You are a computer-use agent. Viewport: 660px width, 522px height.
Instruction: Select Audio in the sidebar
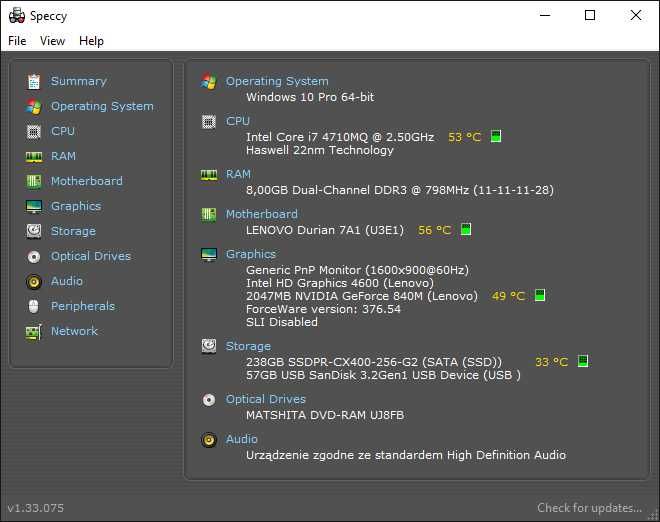tap(67, 281)
